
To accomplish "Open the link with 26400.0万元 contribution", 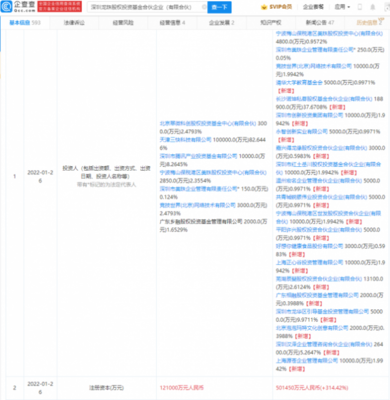I will tap(324, 344).
